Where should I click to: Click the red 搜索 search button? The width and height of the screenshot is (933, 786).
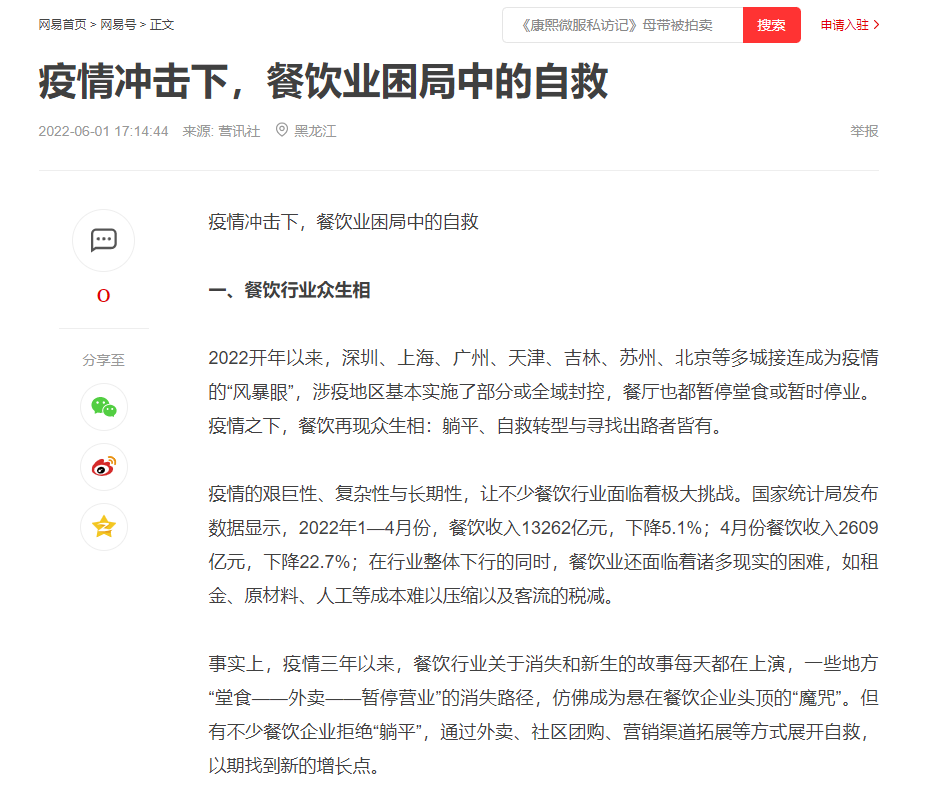pyautogui.click(x=771, y=25)
